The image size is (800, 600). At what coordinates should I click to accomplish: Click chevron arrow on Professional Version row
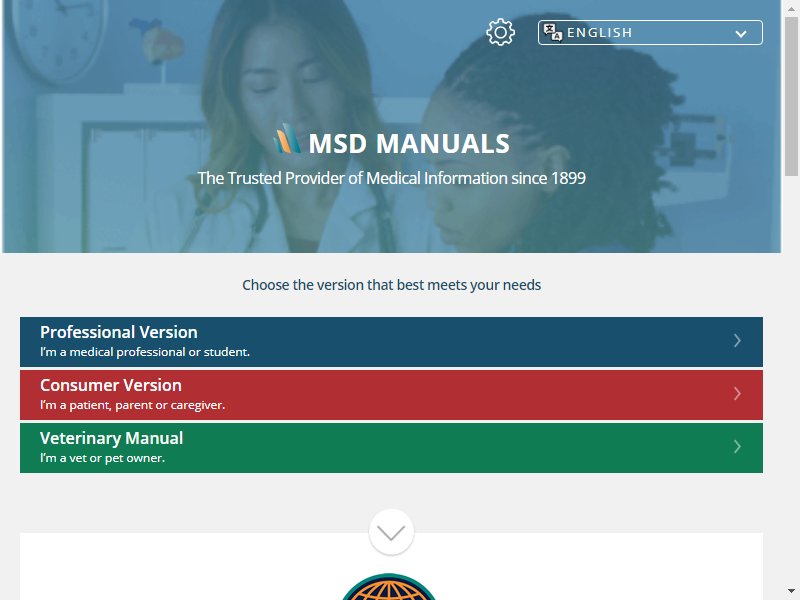coord(737,341)
